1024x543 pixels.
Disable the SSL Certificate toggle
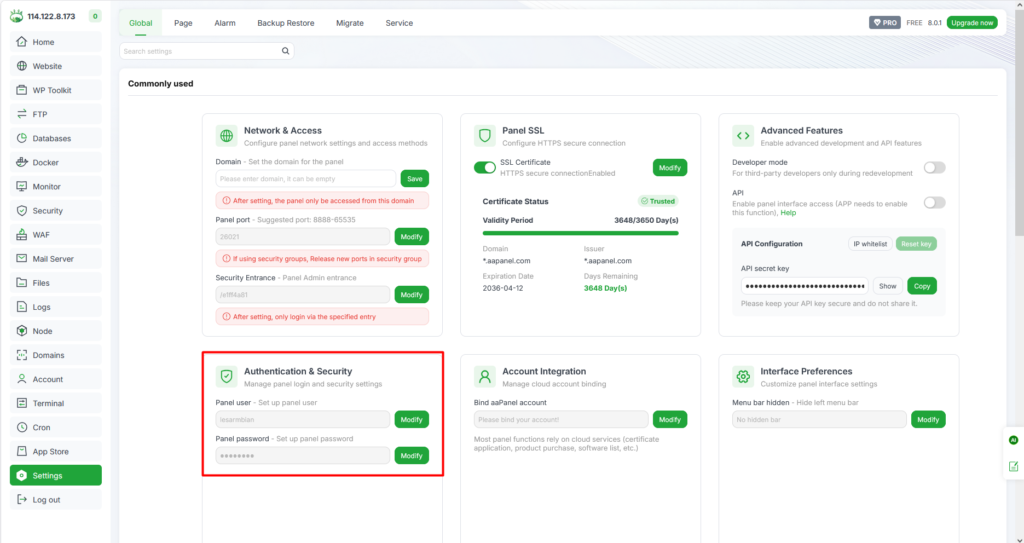point(485,168)
